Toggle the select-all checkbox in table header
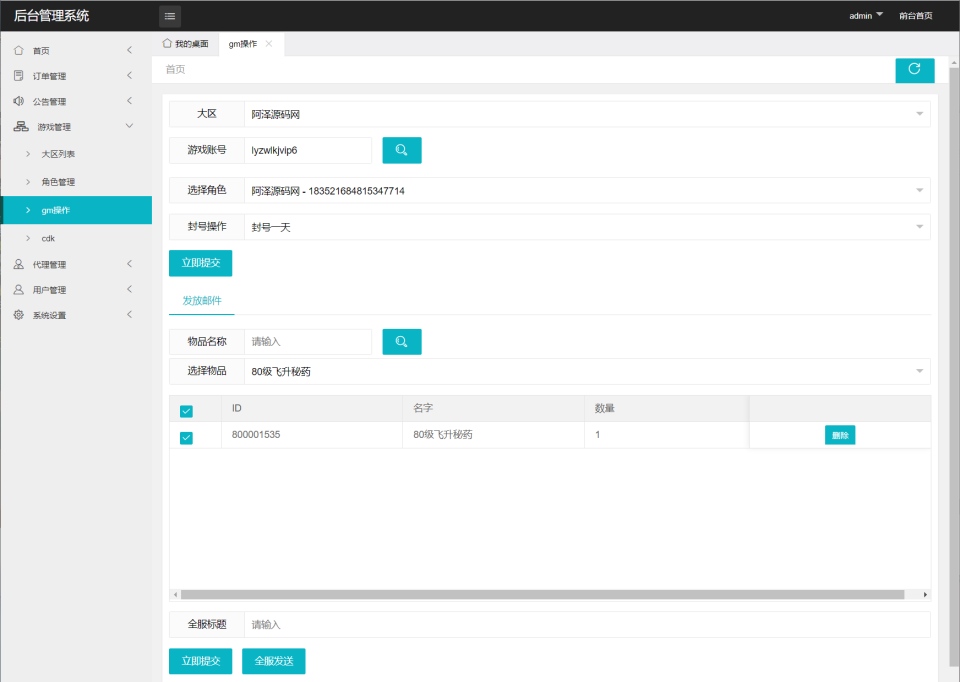Viewport: 960px width, 682px height. click(186, 411)
